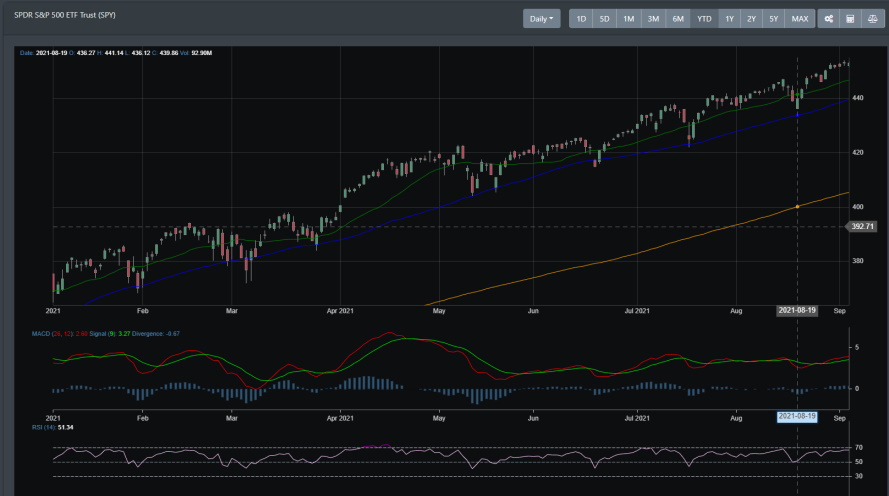Select the 1D time range
This screenshot has height=496, width=889.
581,19
